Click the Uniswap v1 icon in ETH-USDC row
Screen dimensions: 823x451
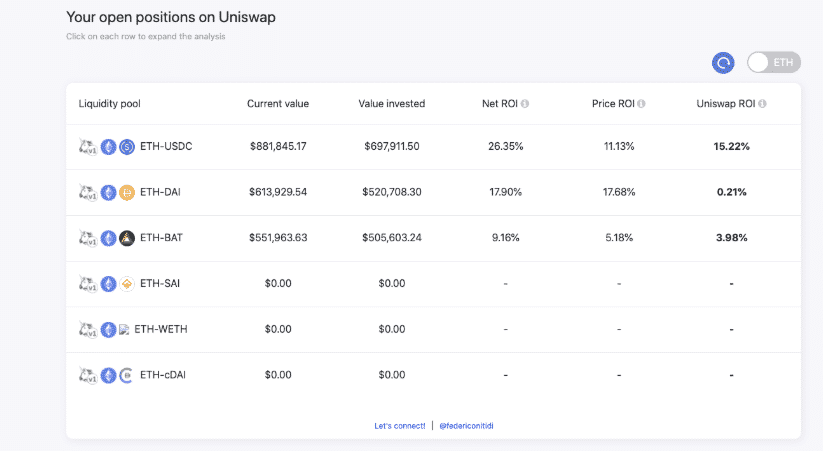click(88, 147)
